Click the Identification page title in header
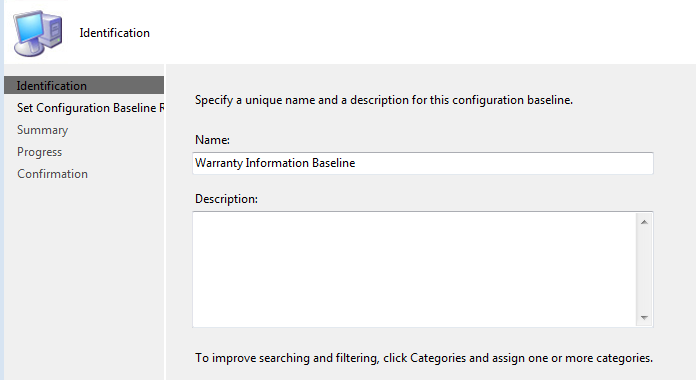Screen dimensions: 696x380 point(115,33)
